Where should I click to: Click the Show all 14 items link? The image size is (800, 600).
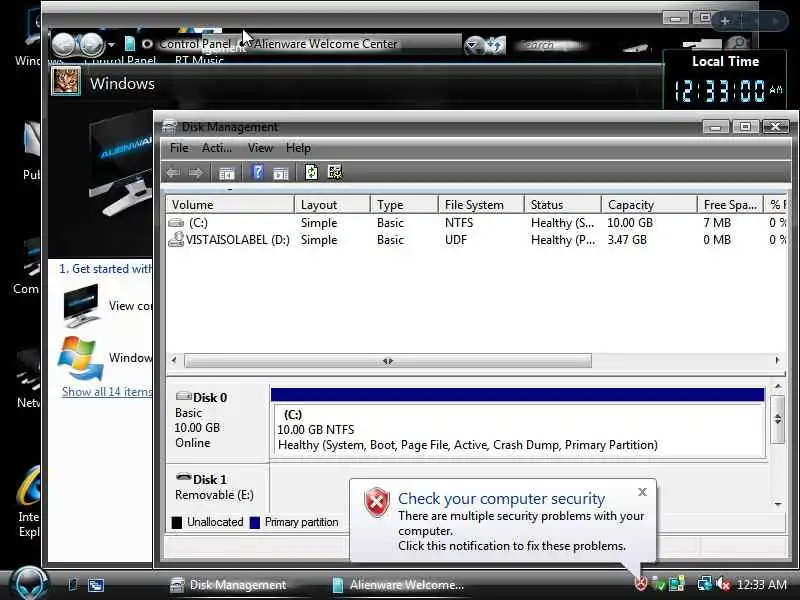pos(107,391)
